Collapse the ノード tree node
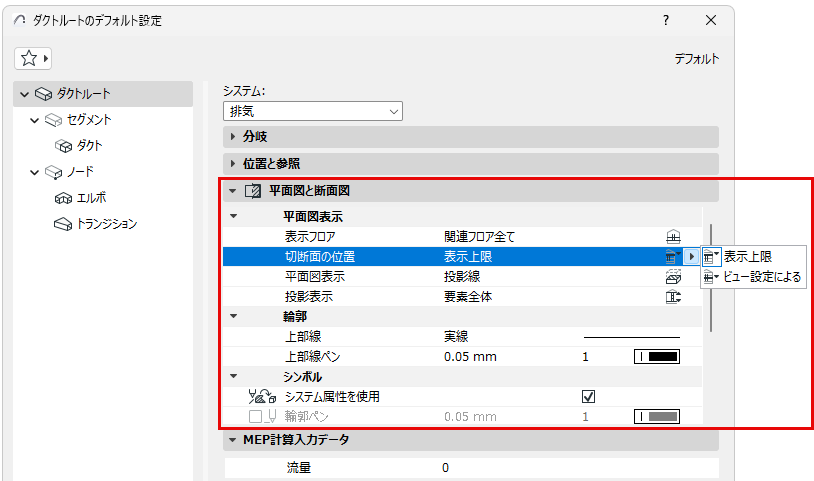This screenshot has height=481, width=814. point(34,172)
